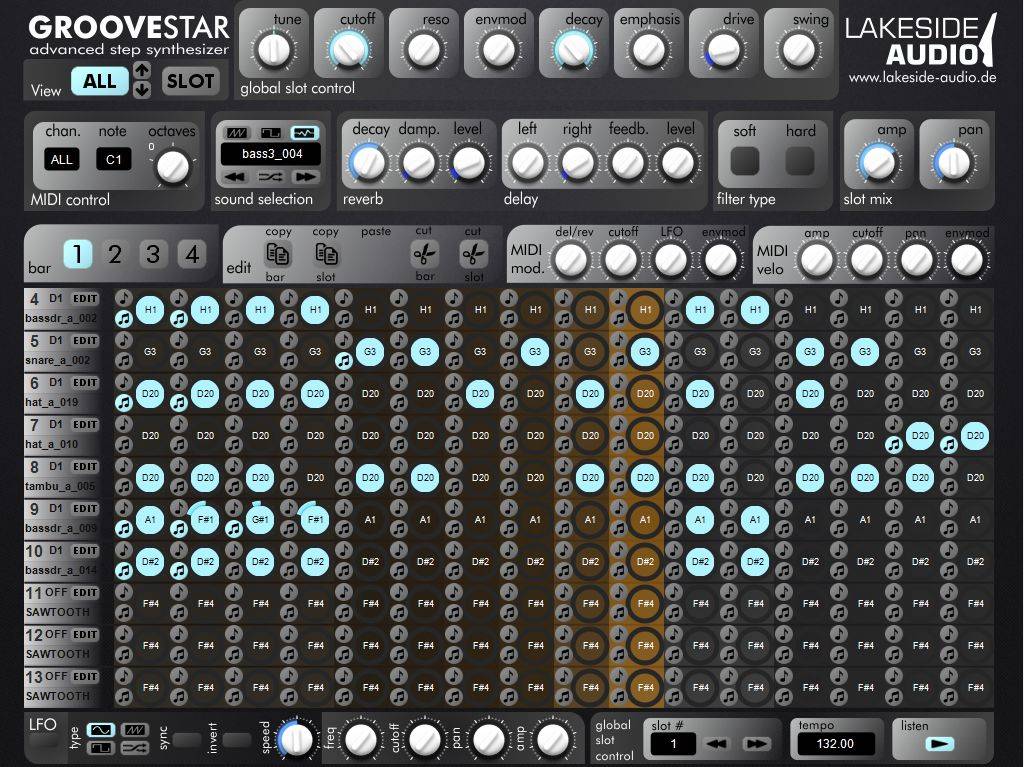Image resolution: width=1024 pixels, height=767 pixels.
Task: Click the listen play button
Action: click(940, 744)
